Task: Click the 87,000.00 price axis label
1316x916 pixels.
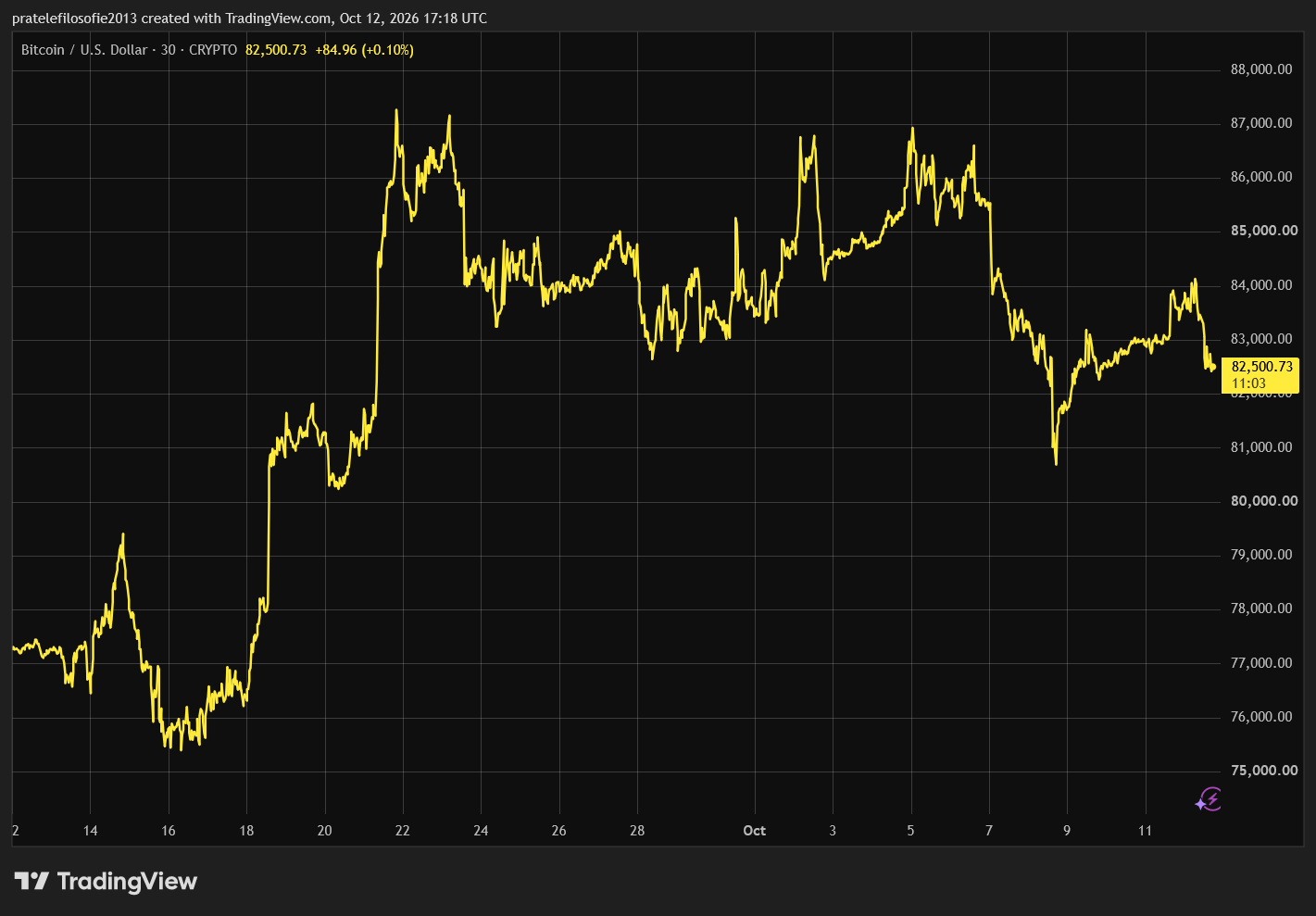Action: click(x=1261, y=123)
